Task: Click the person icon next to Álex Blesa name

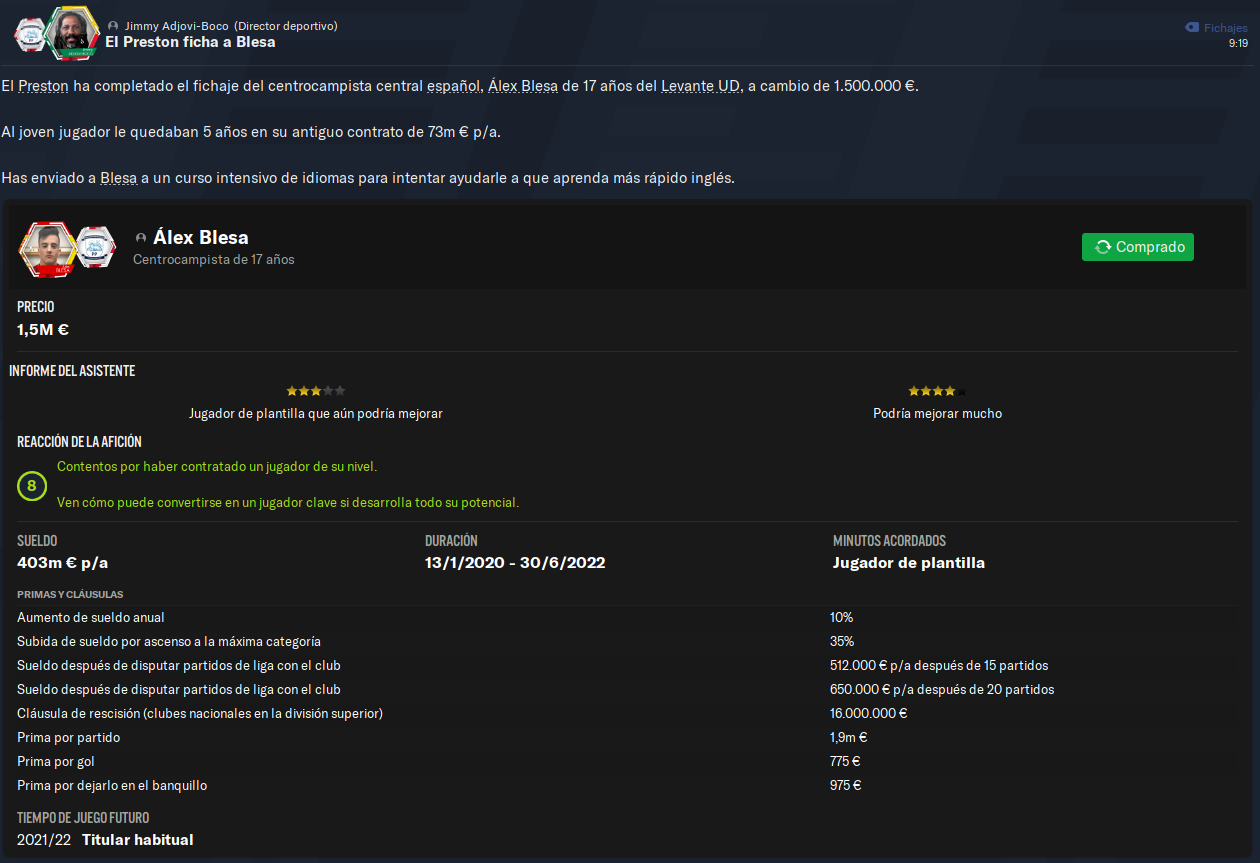Action: coord(141,238)
